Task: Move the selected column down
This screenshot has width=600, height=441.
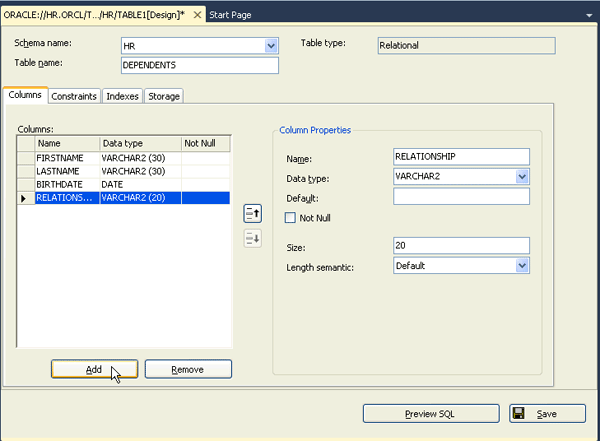Action: [x=252, y=237]
